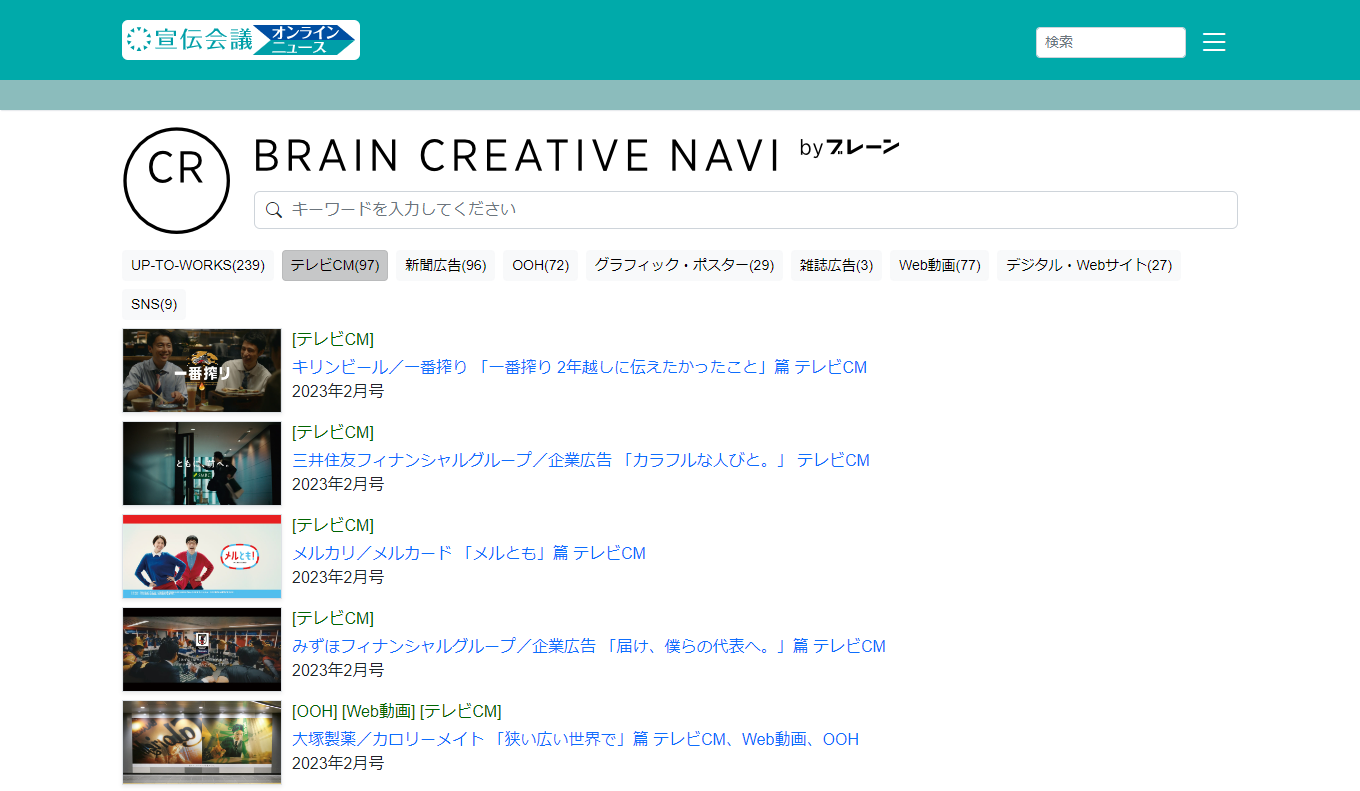This screenshot has height=791, width=1360.
Task: Click the 宣伝会議 オンラインニュース logo
Action: tap(241, 40)
